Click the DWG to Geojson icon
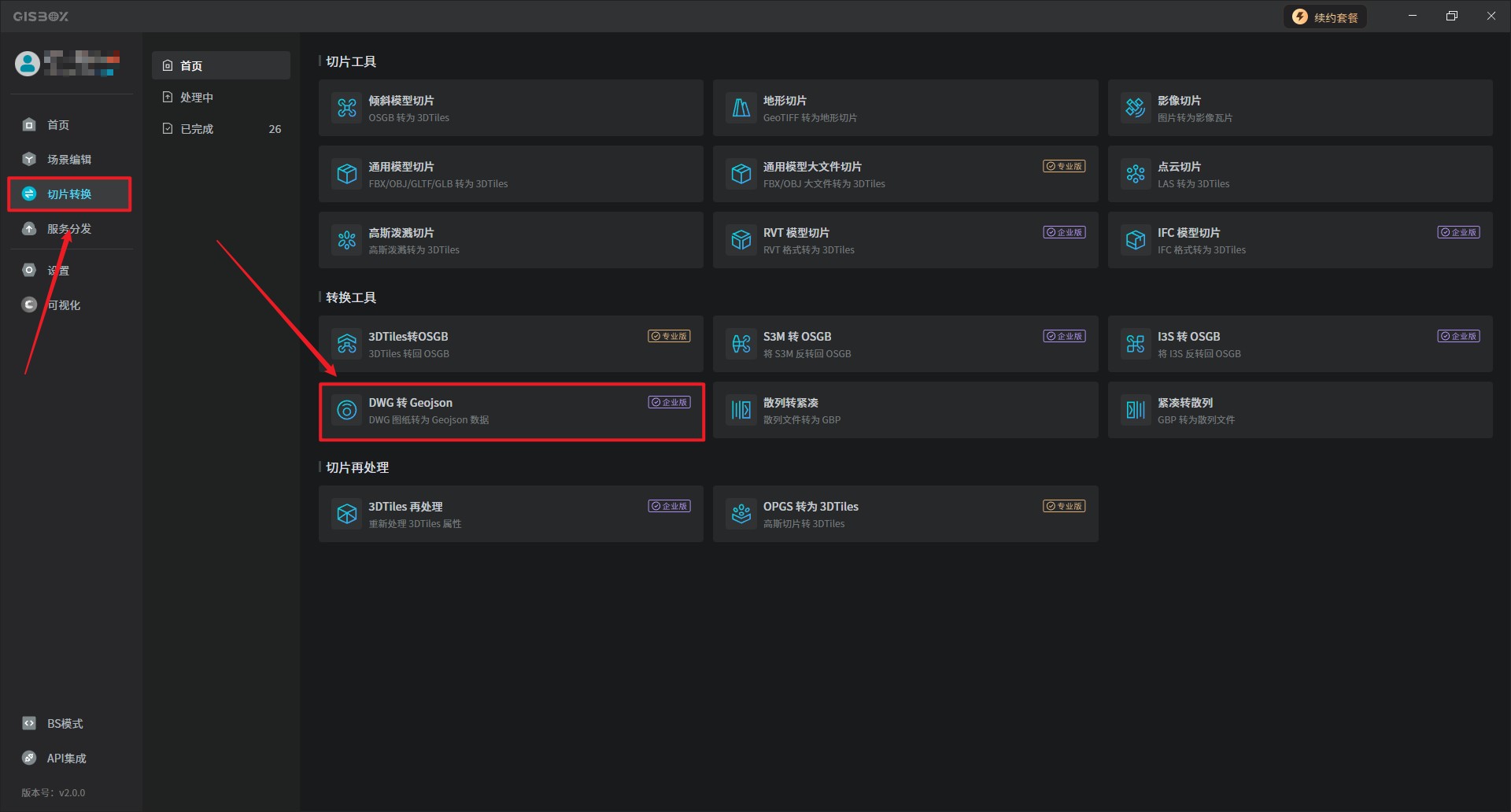Viewport: 1511px width, 812px height. tap(347, 410)
